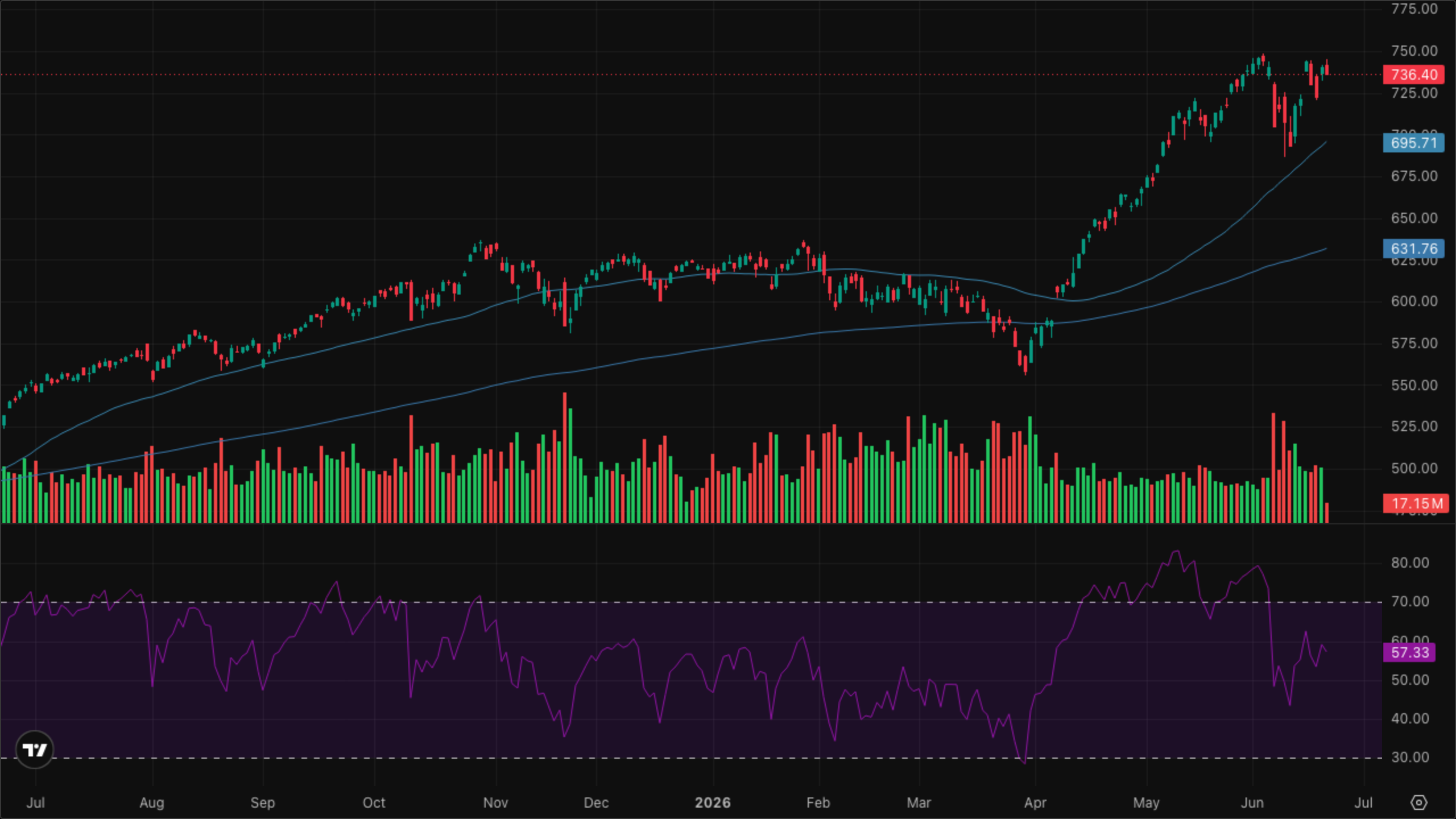The image size is (1456, 819).
Task: Click the Nov label on time axis
Action: [x=495, y=803]
